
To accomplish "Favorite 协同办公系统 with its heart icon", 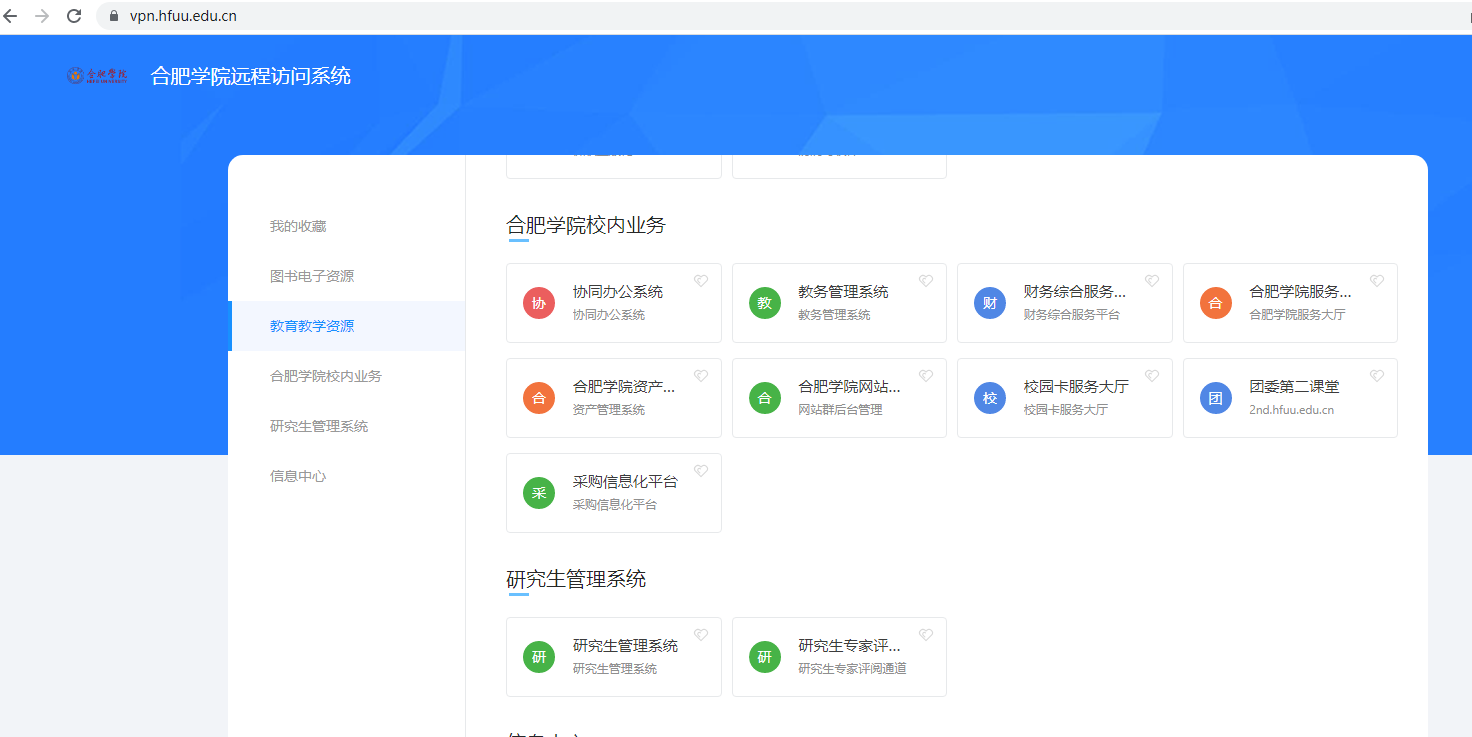I will (701, 281).
